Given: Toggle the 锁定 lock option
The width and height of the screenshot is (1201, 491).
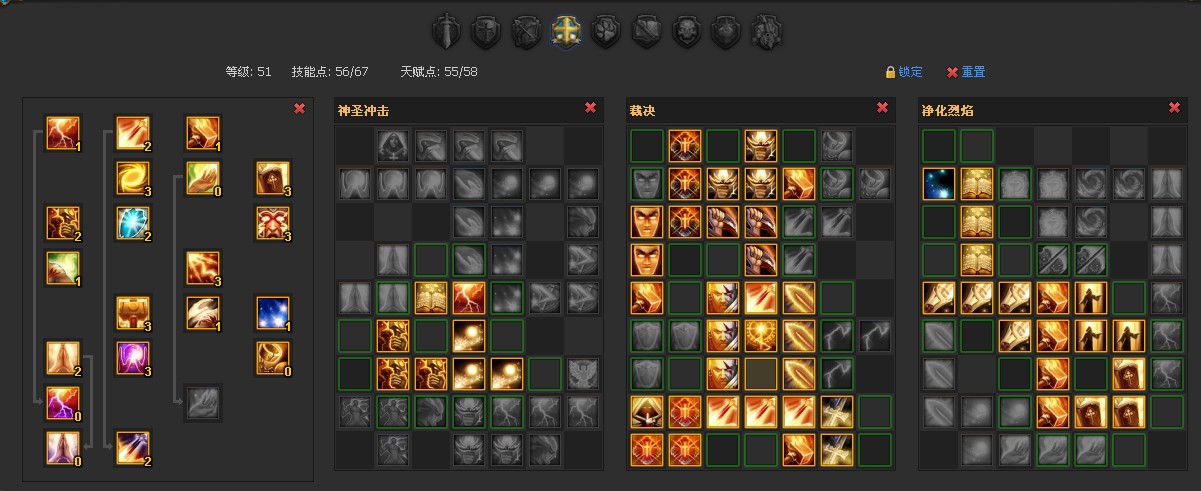Looking at the screenshot, I should point(904,72).
